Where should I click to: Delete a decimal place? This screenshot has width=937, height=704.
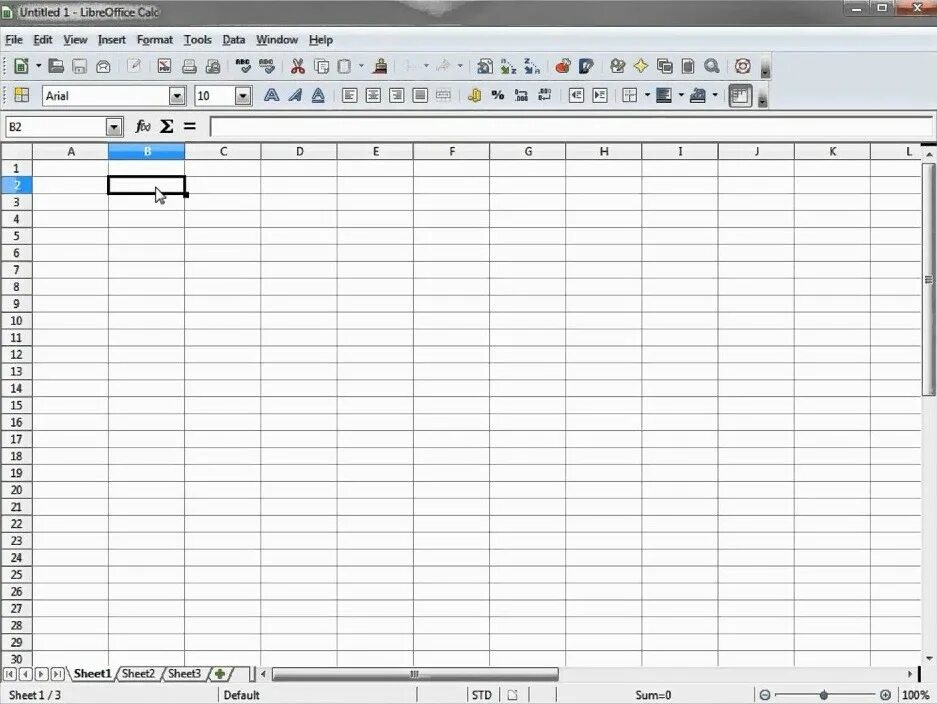544,96
